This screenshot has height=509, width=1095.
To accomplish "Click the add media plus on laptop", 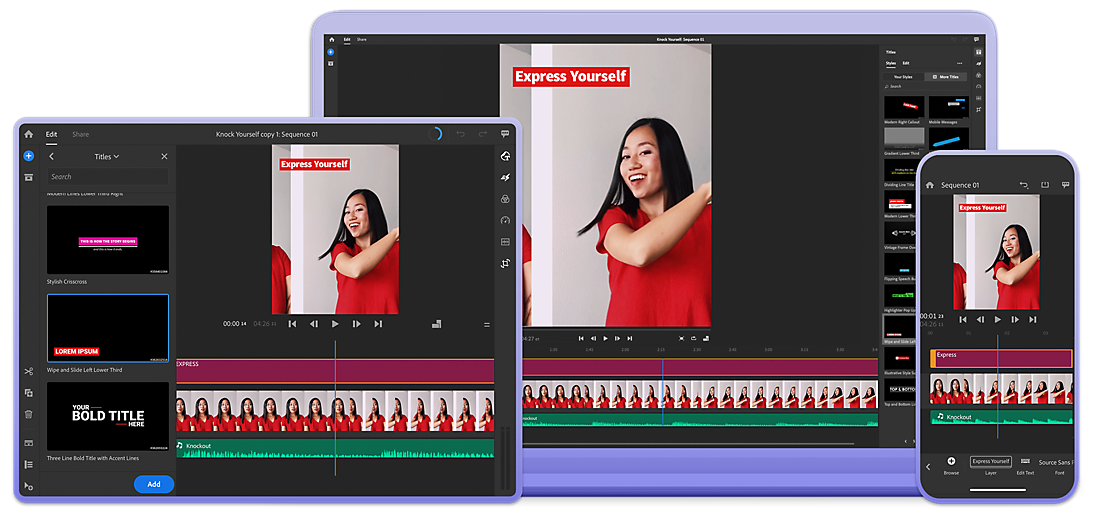I will point(331,52).
